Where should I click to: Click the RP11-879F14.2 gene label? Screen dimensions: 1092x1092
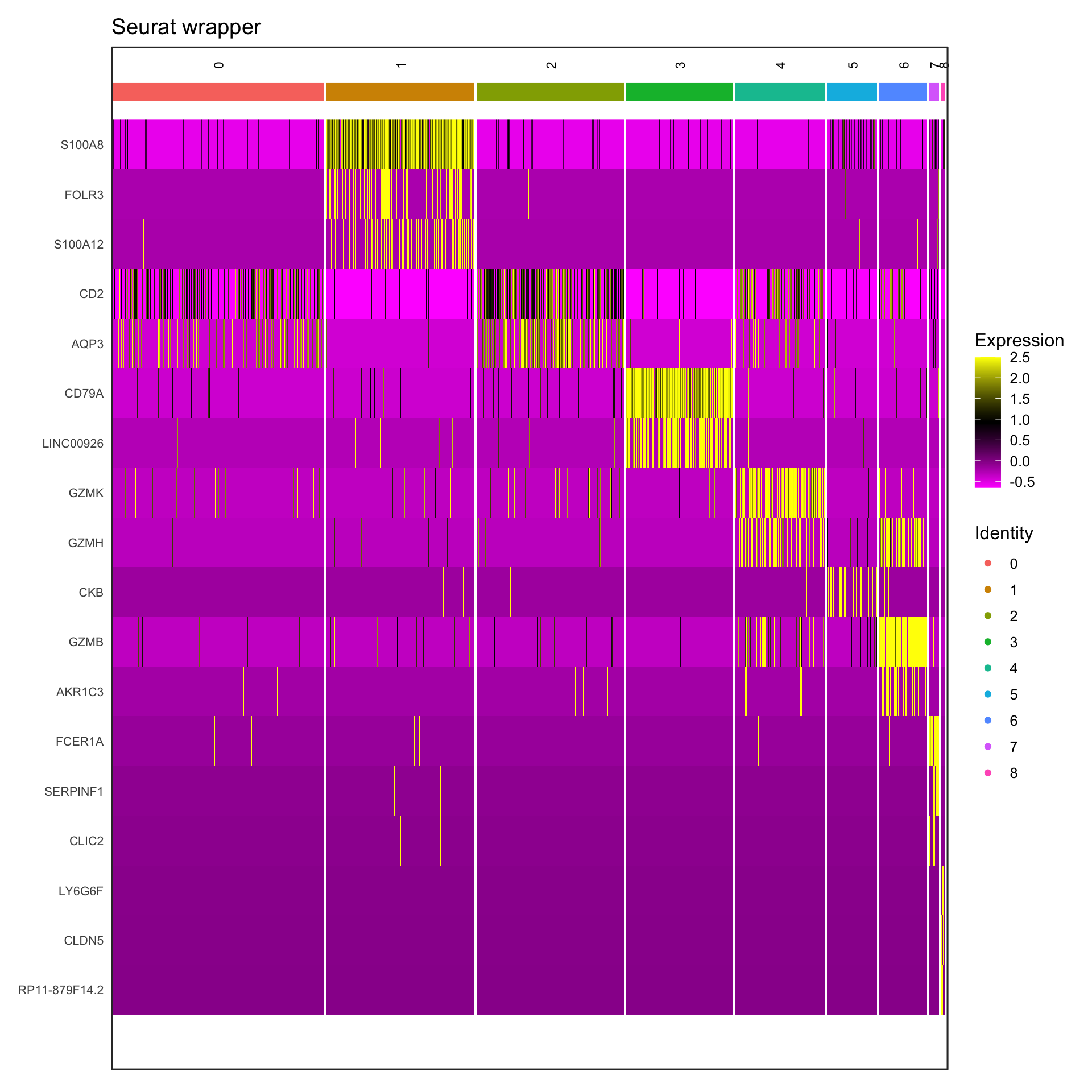point(61,990)
